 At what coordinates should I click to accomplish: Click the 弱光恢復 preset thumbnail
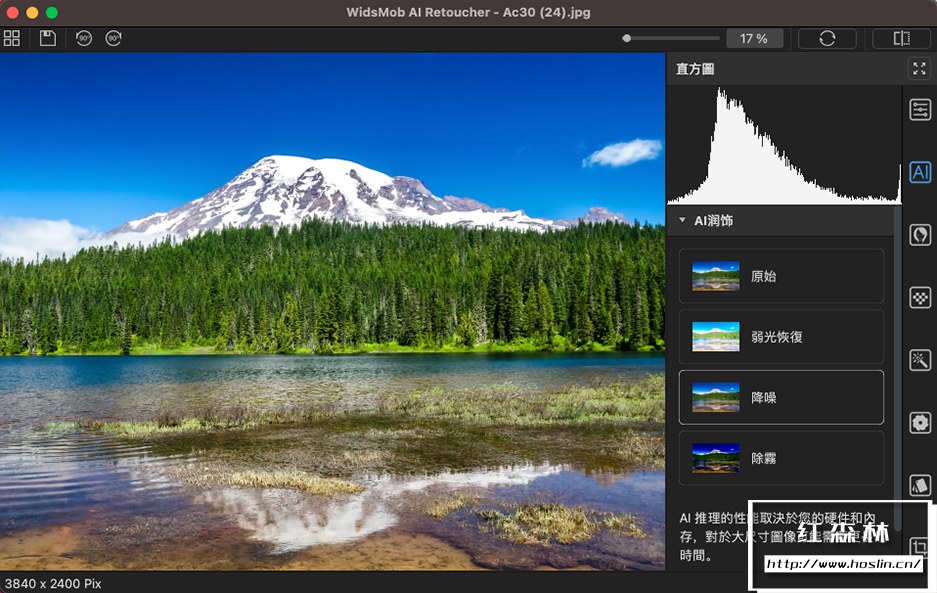point(715,337)
